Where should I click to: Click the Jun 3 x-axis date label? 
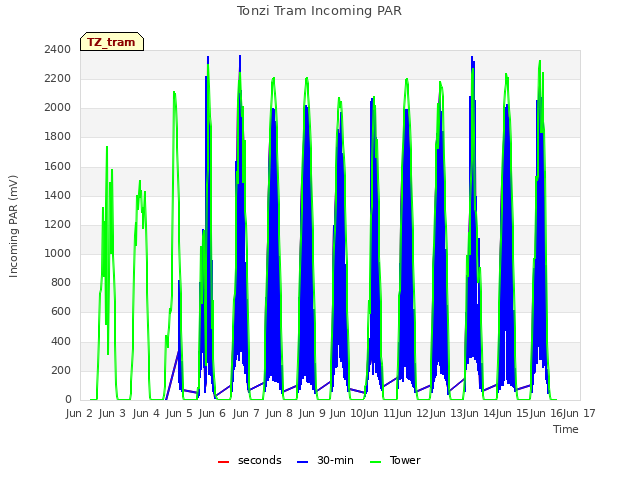tap(112, 413)
